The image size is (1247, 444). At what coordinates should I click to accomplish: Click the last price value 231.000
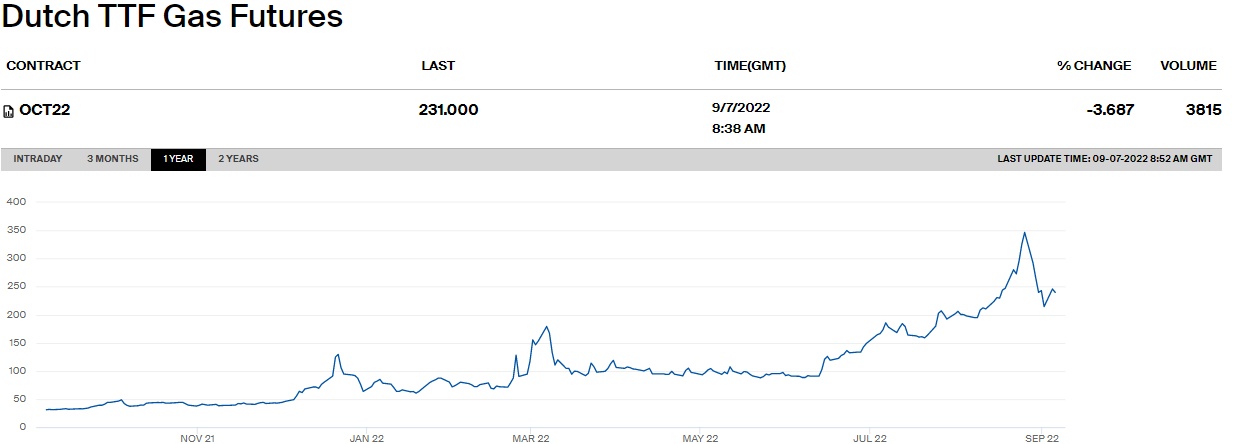(448, 110)
